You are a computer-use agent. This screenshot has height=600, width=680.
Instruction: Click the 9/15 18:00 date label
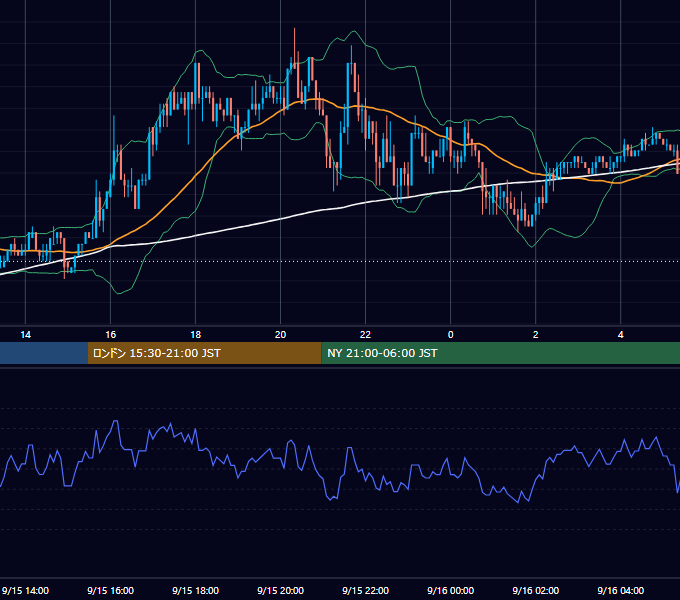(x=196, y=590)
